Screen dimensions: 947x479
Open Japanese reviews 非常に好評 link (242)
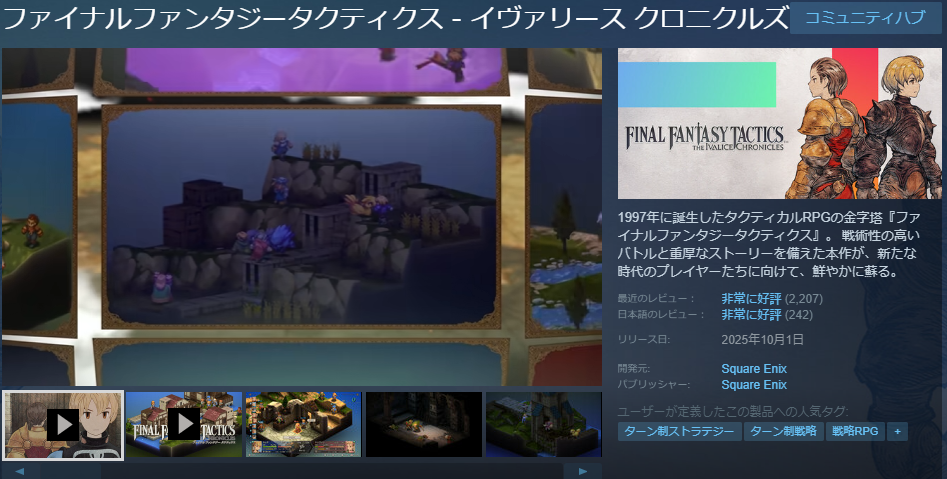pos(753,314)
